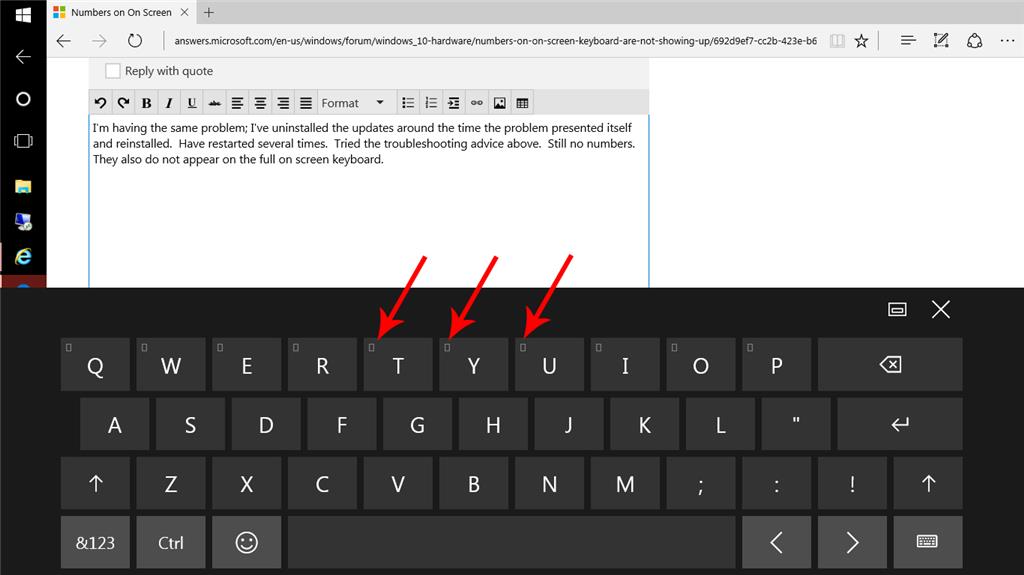Toggle bold formatting
The height and width of the screenshot is (575, 1024).
146,103
